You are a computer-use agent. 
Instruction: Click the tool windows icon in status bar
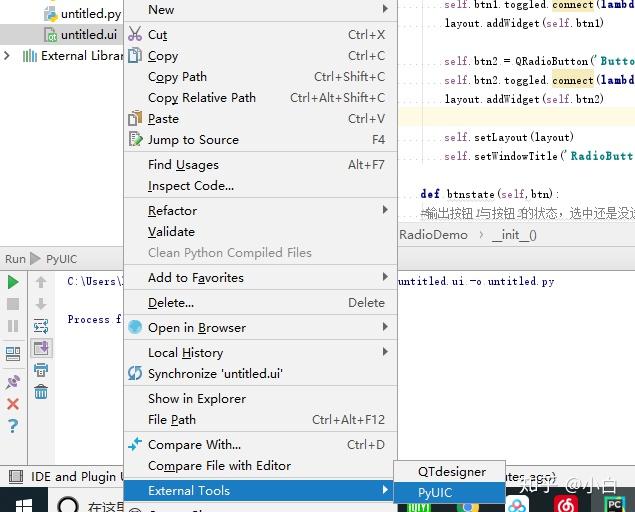(x=16, y=476)
